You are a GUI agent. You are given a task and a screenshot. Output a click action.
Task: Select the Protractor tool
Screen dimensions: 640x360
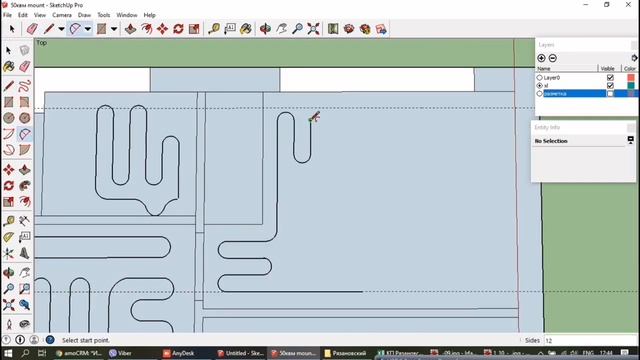(x=9, y=237)
